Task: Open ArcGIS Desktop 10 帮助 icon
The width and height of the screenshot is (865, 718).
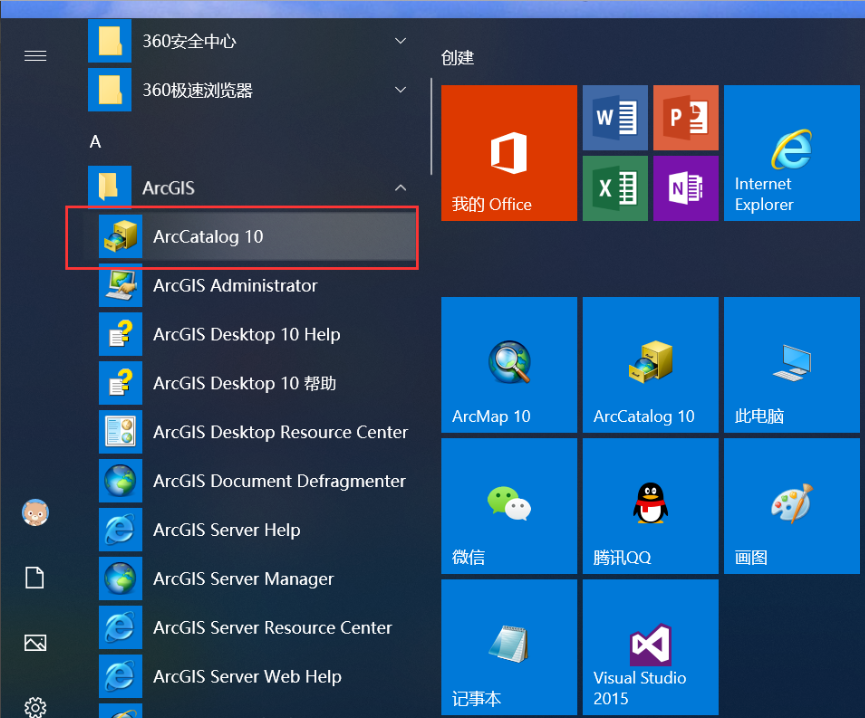Action: click(121, 383)
